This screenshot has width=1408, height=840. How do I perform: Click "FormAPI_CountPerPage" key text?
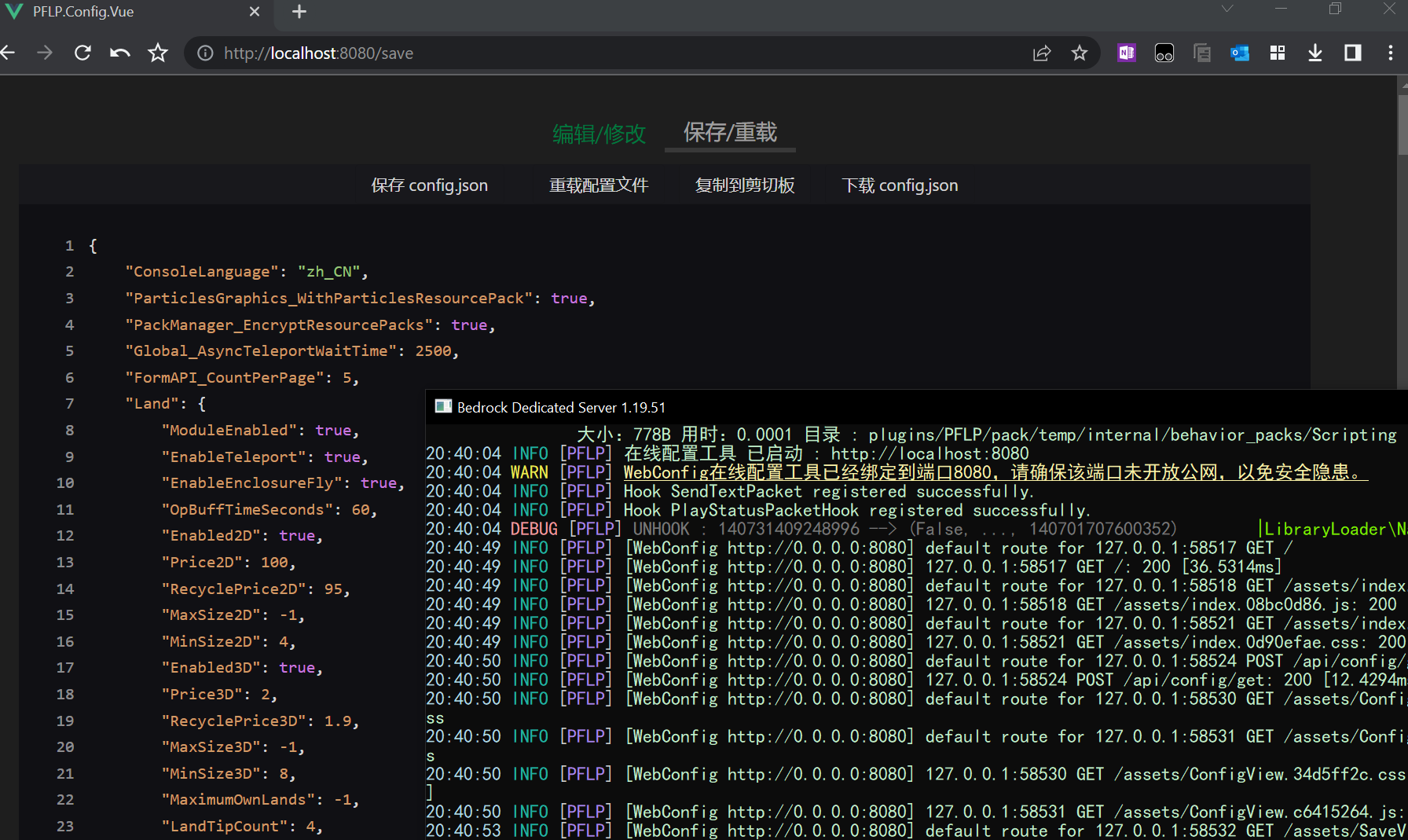pos(225,378)
